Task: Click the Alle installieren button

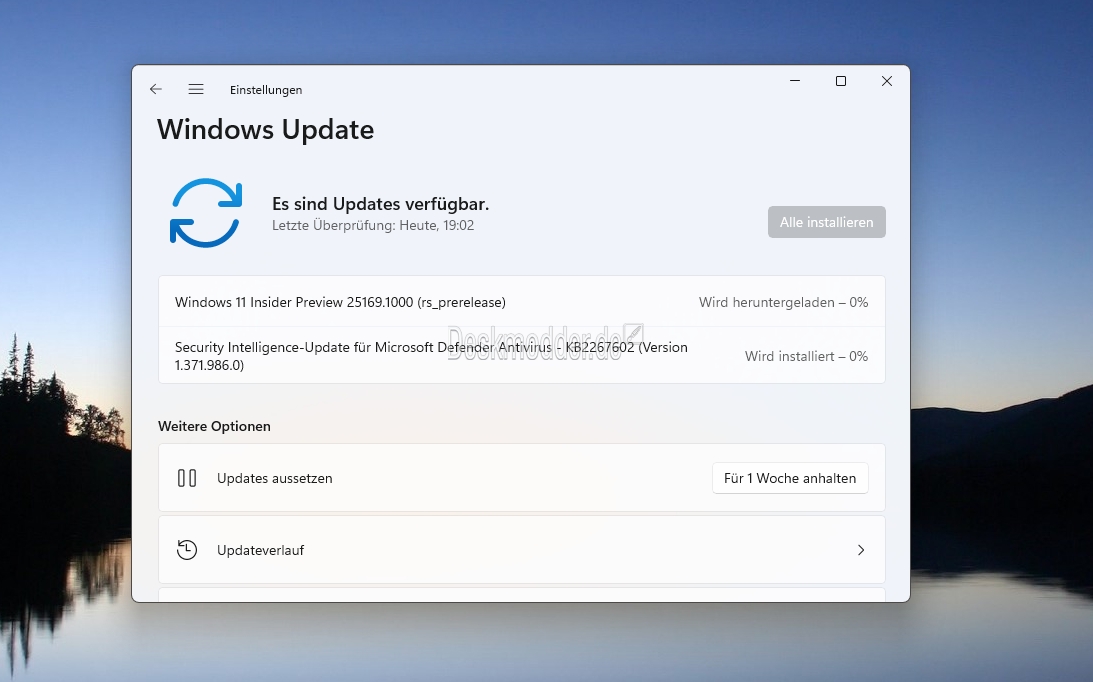Action: pos(827,222)
